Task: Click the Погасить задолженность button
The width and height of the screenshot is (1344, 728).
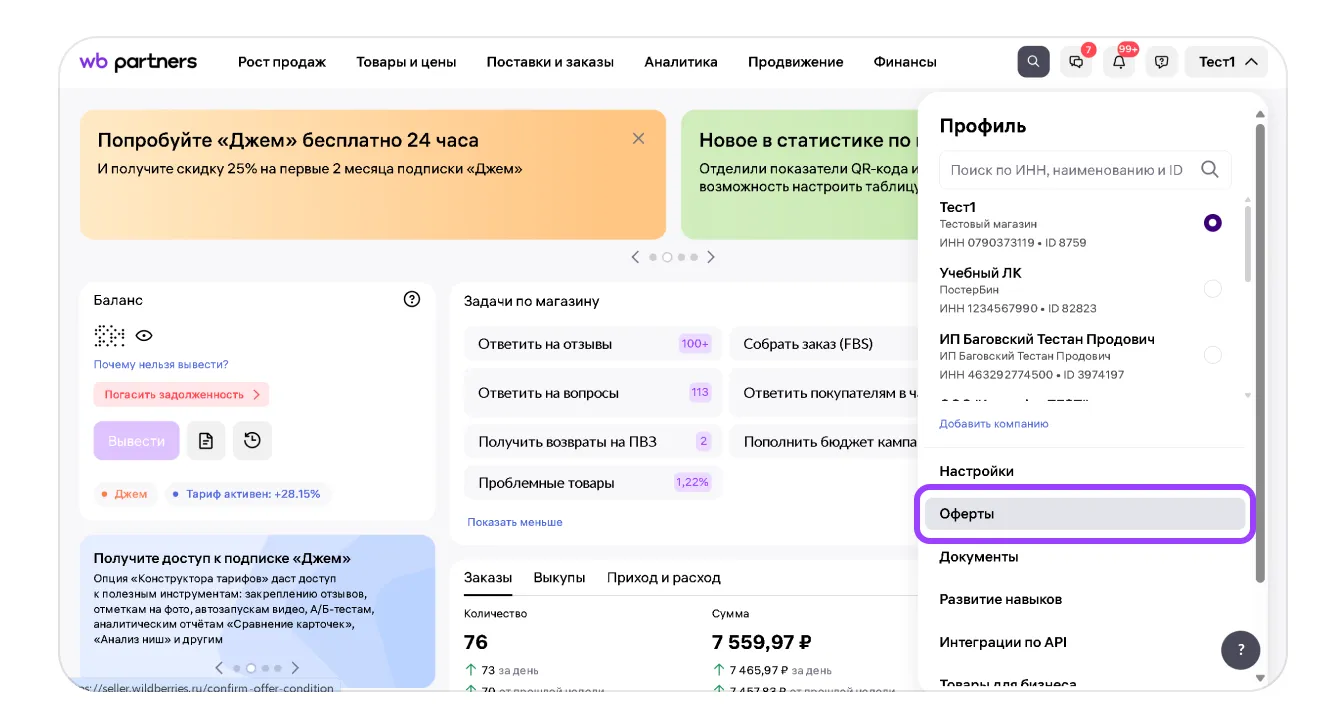Action: click(181, 395)
